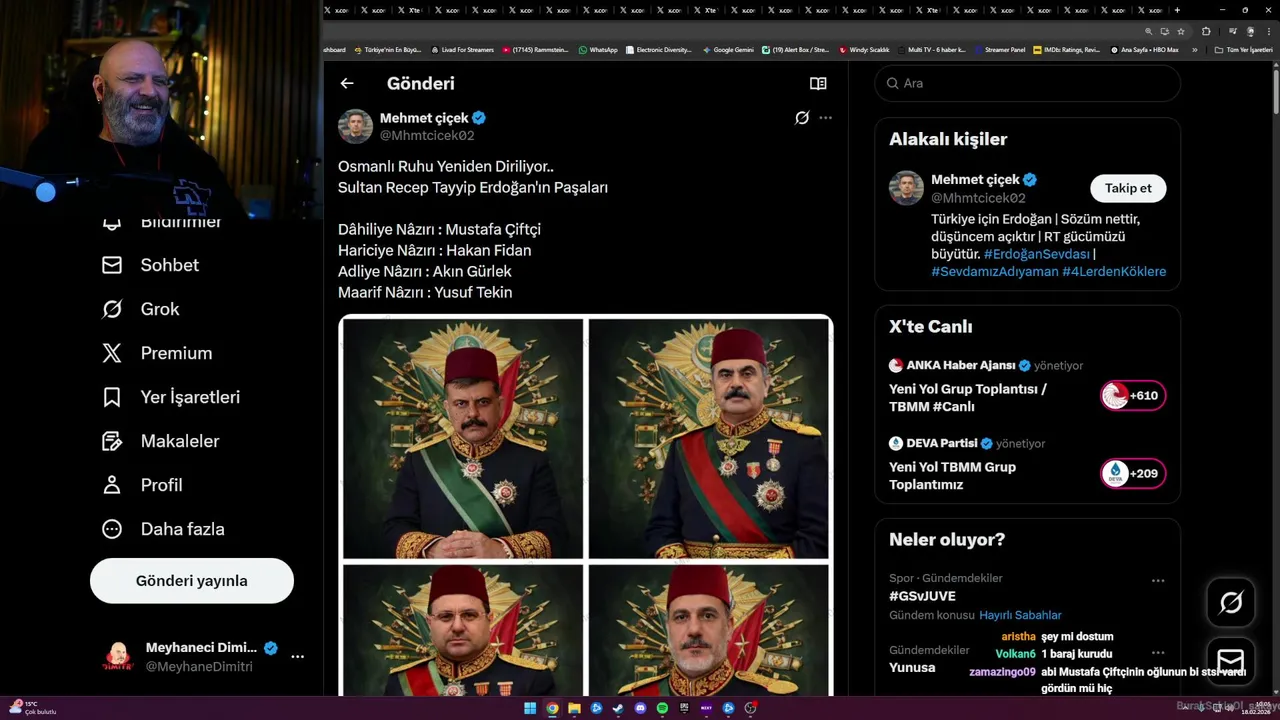This screenshot has height=720, width=1280.
Task: Open #4LerdenKöklere hashtag link
Action: click(x=1114, y=271)
